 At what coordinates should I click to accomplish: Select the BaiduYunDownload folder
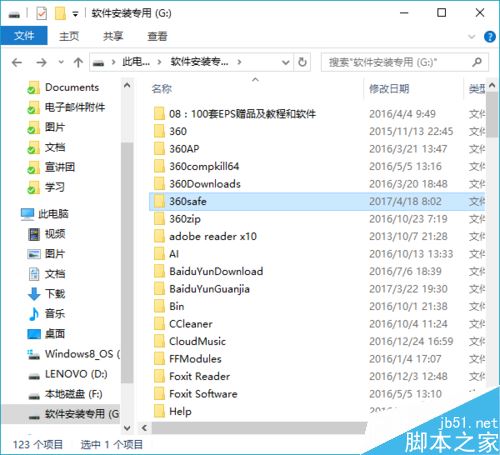pos(216,271)
